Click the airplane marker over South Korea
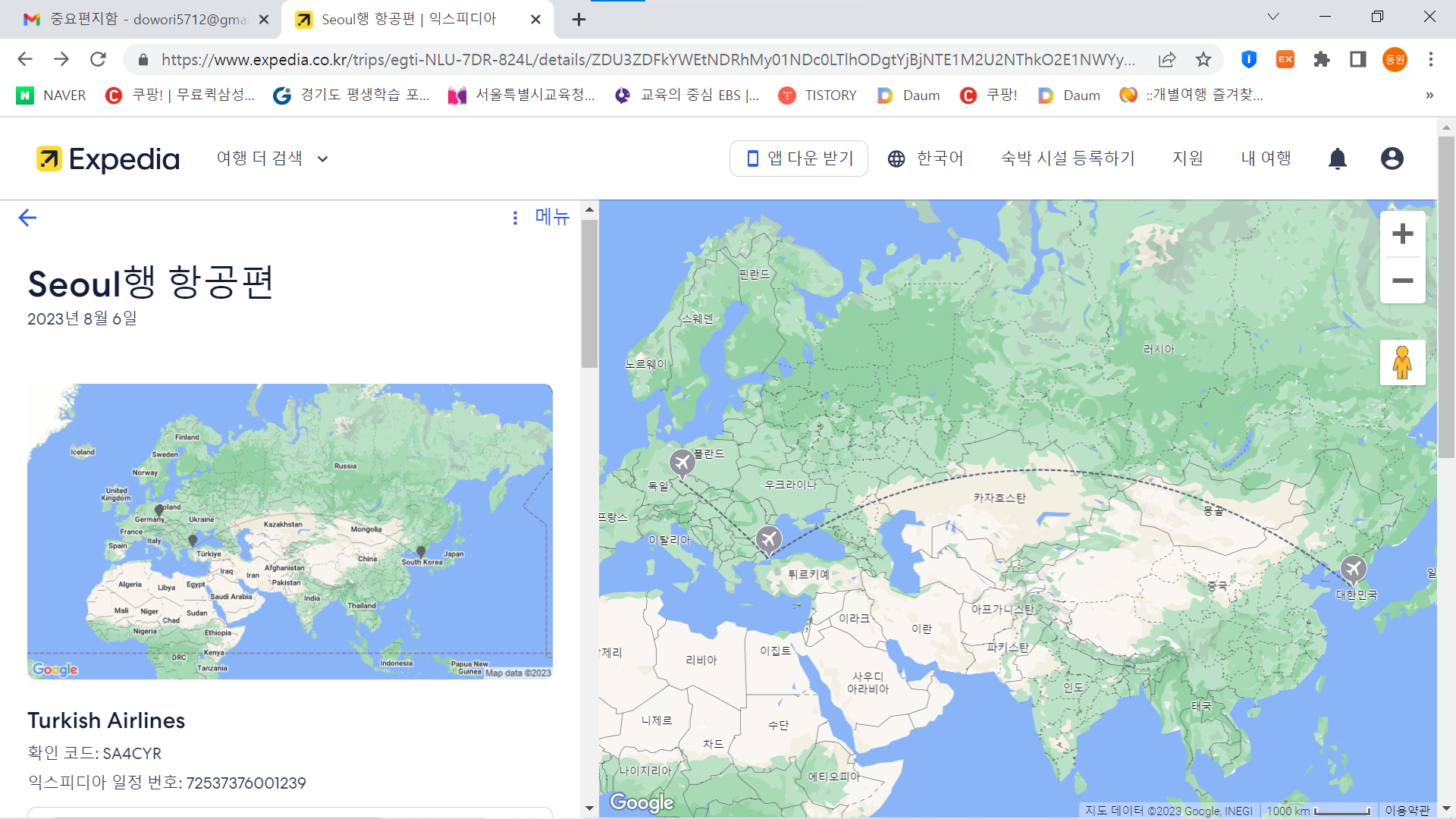Viewport: 1456px width, 819px height. 1353,568
